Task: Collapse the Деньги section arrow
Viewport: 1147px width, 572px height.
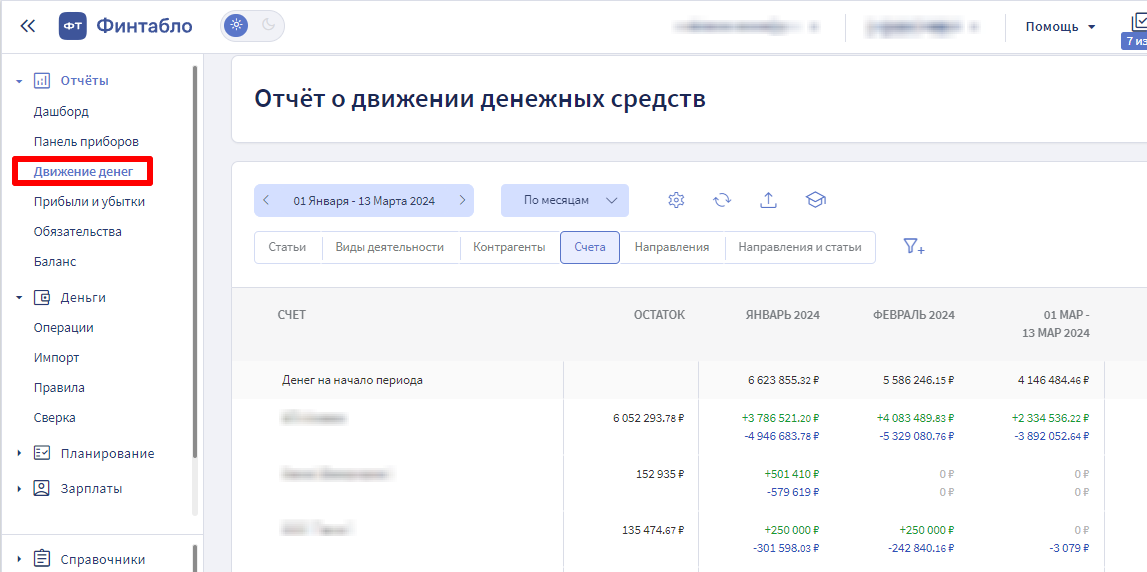Action: click(19, 298)
